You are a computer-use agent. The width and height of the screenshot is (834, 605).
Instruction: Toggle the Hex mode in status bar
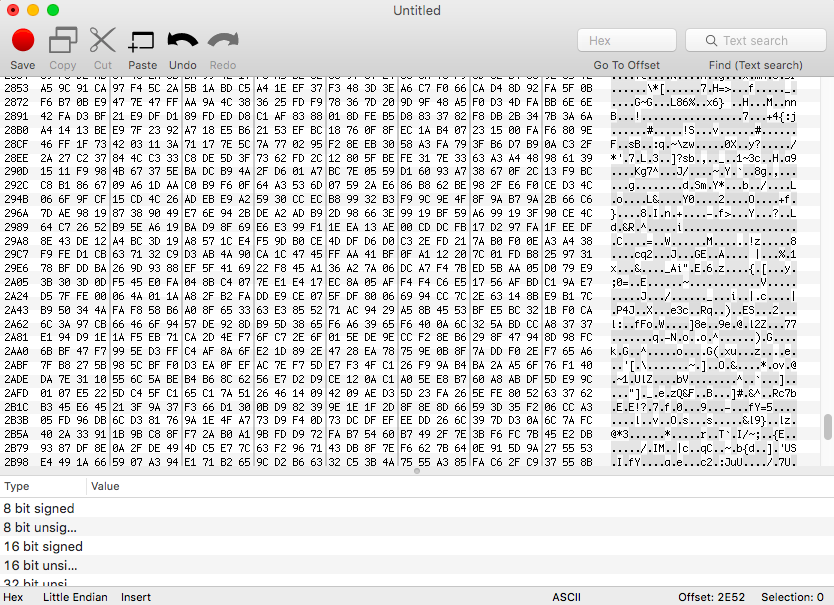pyautogui.click(x=13, y=597)
